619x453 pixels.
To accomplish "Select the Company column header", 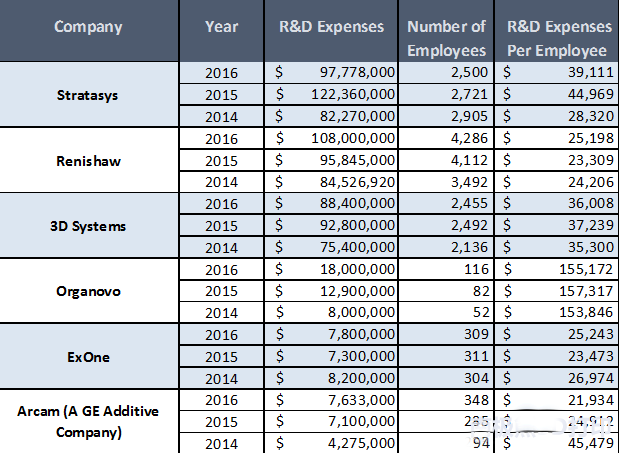I will (89, 30).
